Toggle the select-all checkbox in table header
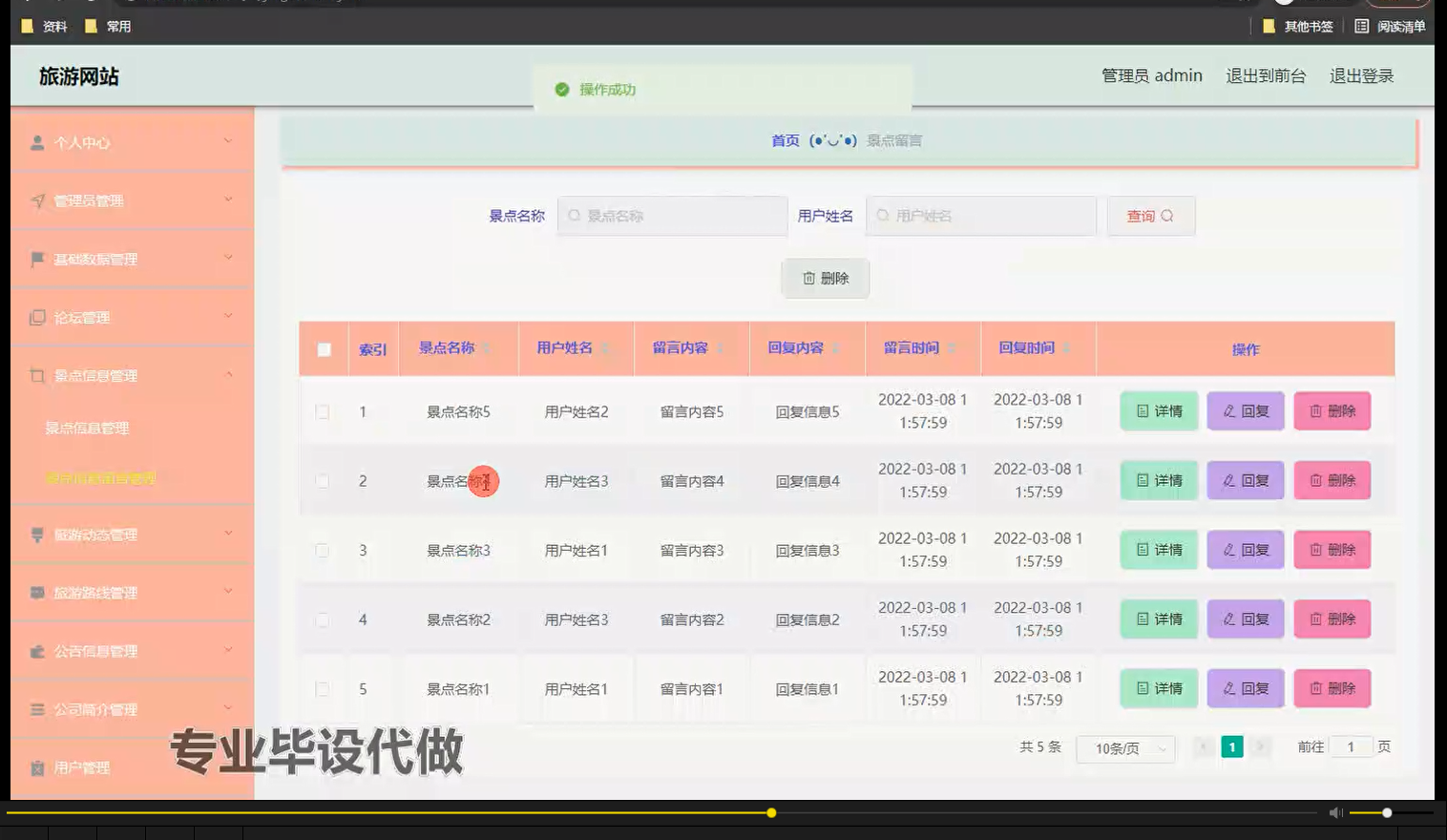1447x840 pixels. tap(322, 349)
